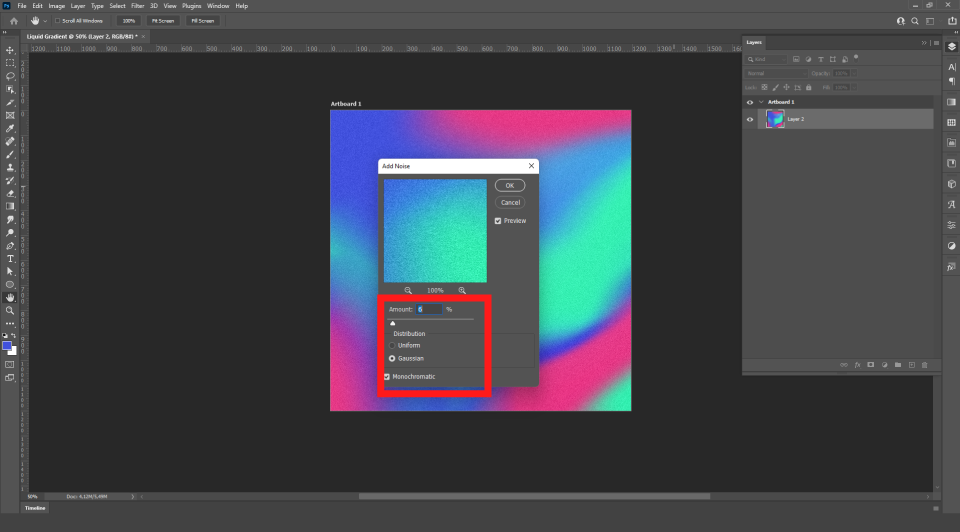Create a new layer from Layers panel
The width and height of the screenshot is (960, 532).
(x=911, y=365)
